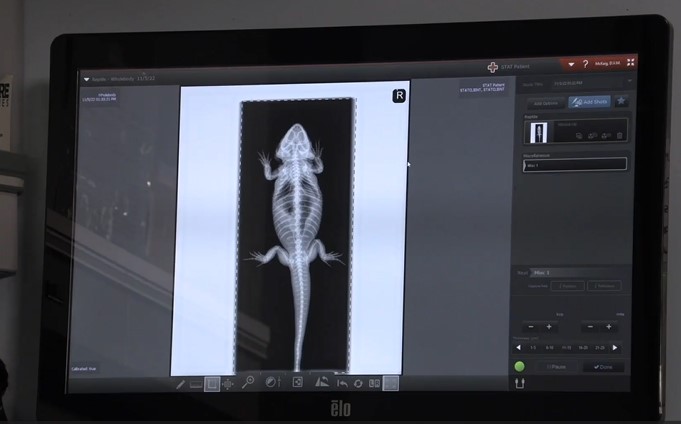Decrease kVp with left minus button
This screenshot has height=424, width=681.
tap(531, 327)
